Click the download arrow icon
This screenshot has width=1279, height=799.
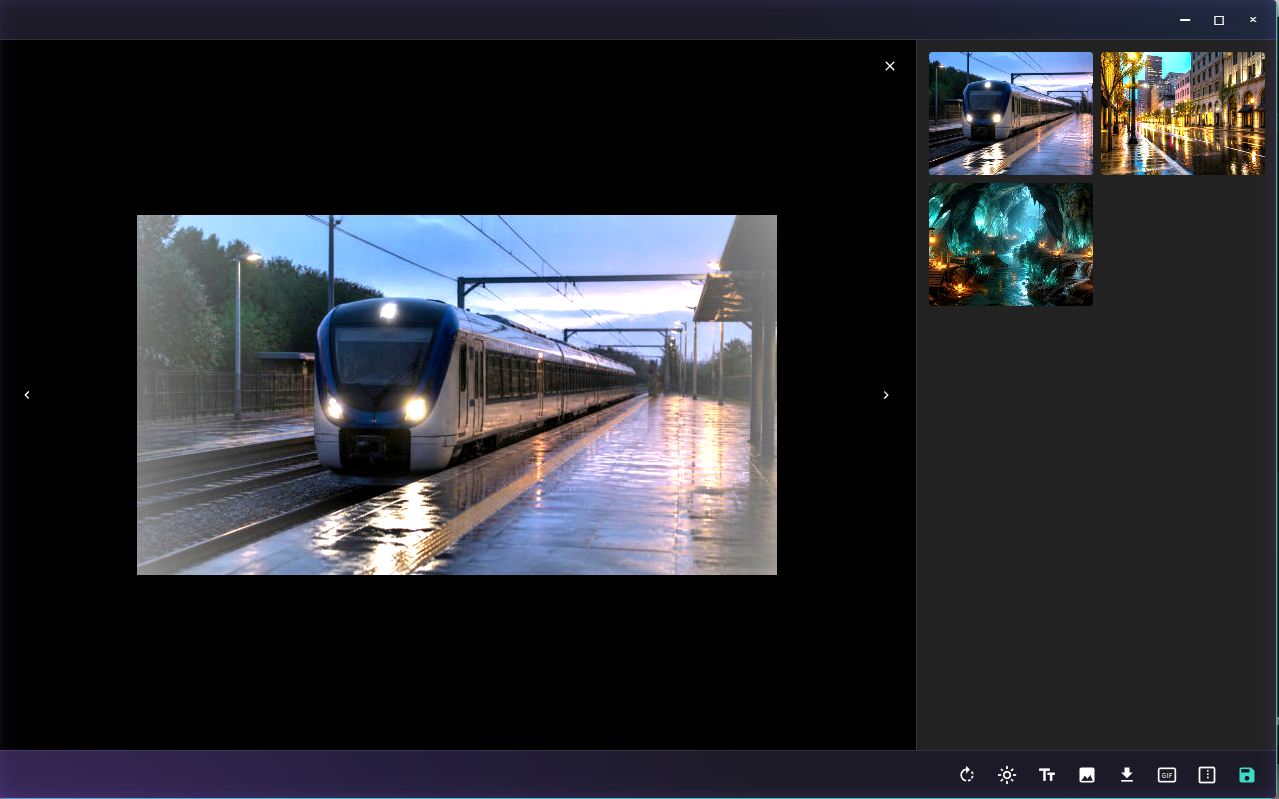click(x=1127, y=775)
